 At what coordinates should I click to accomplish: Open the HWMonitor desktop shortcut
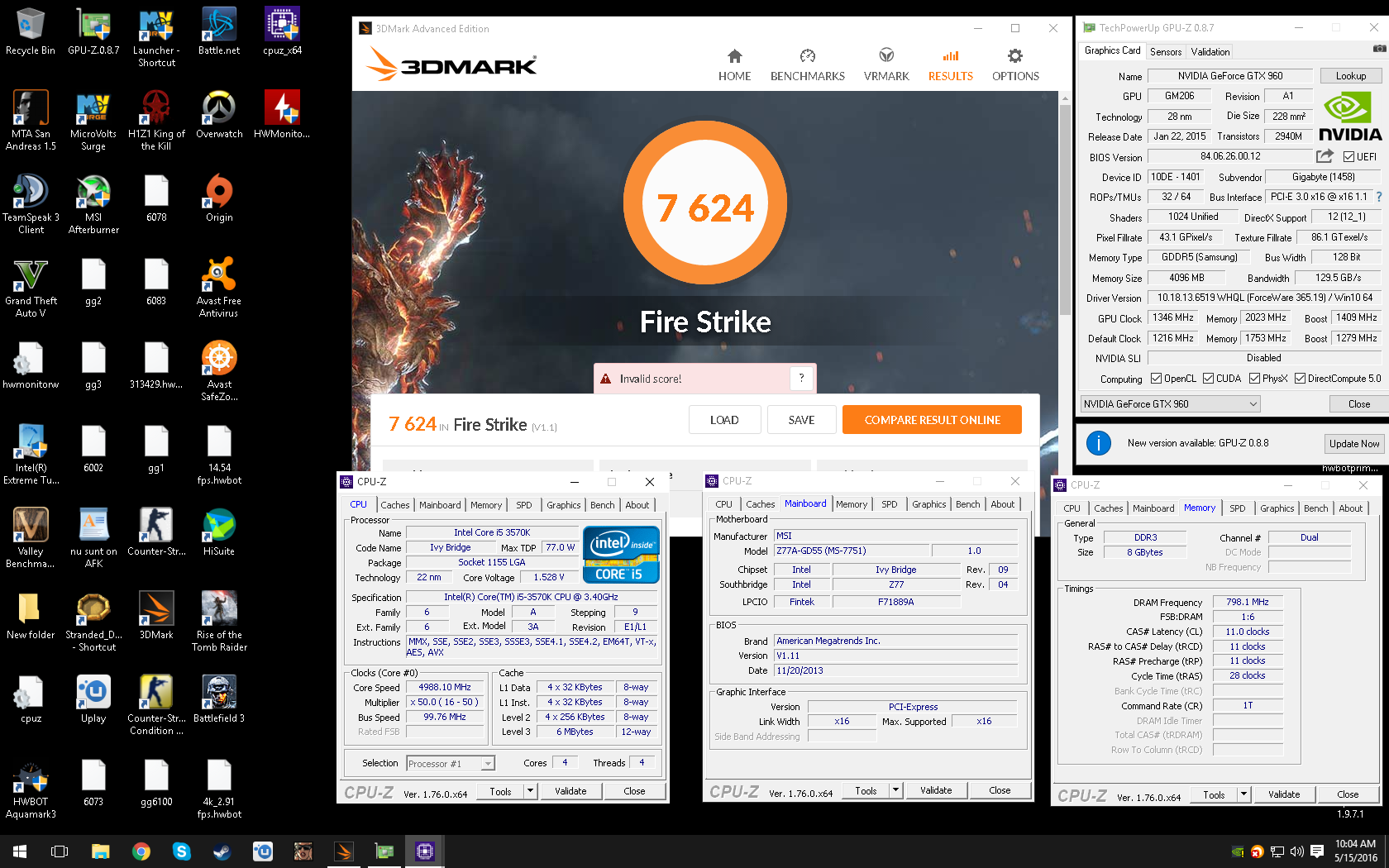(x=282, y=115)
